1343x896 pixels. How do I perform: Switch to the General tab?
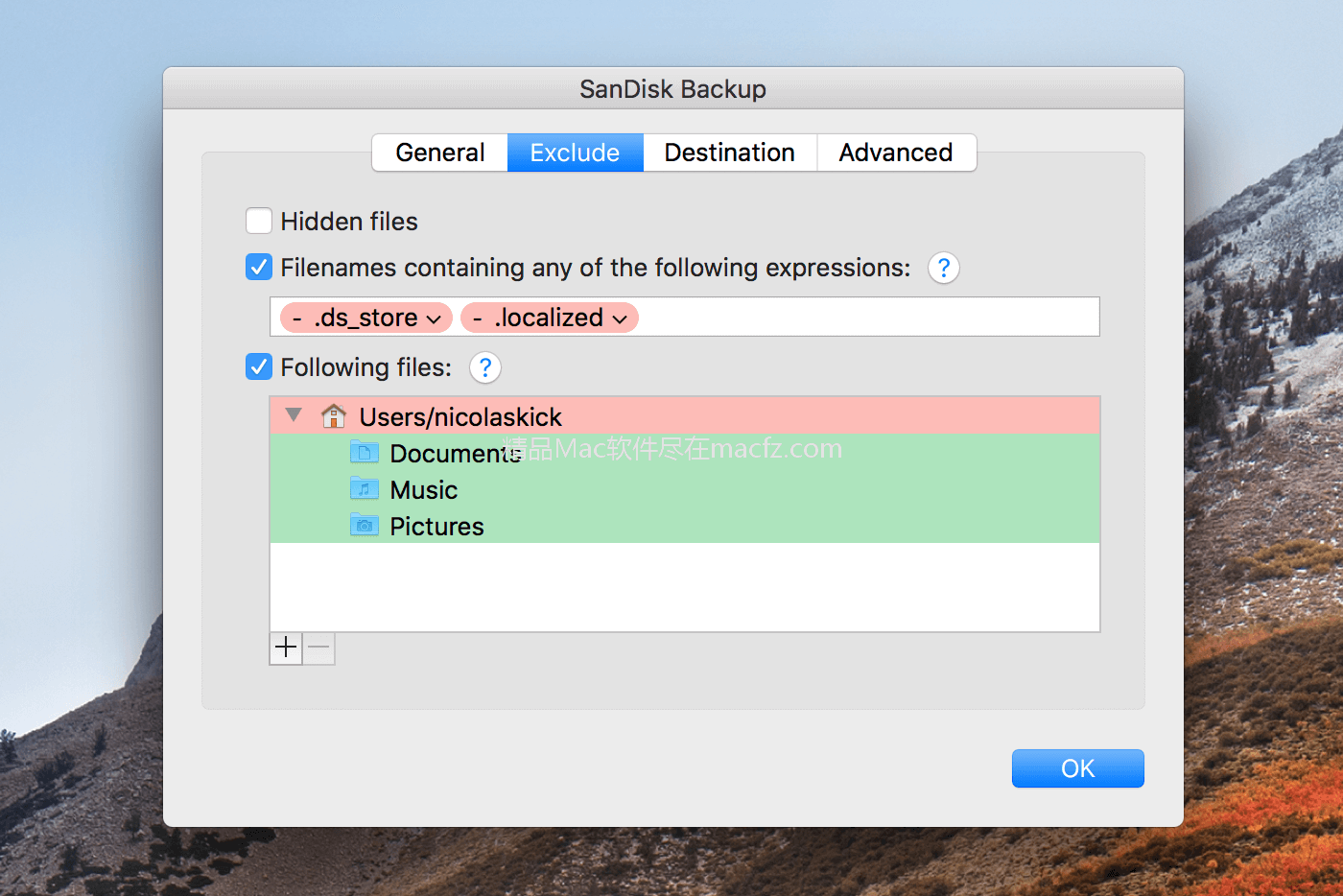click(x=440, y=153)
